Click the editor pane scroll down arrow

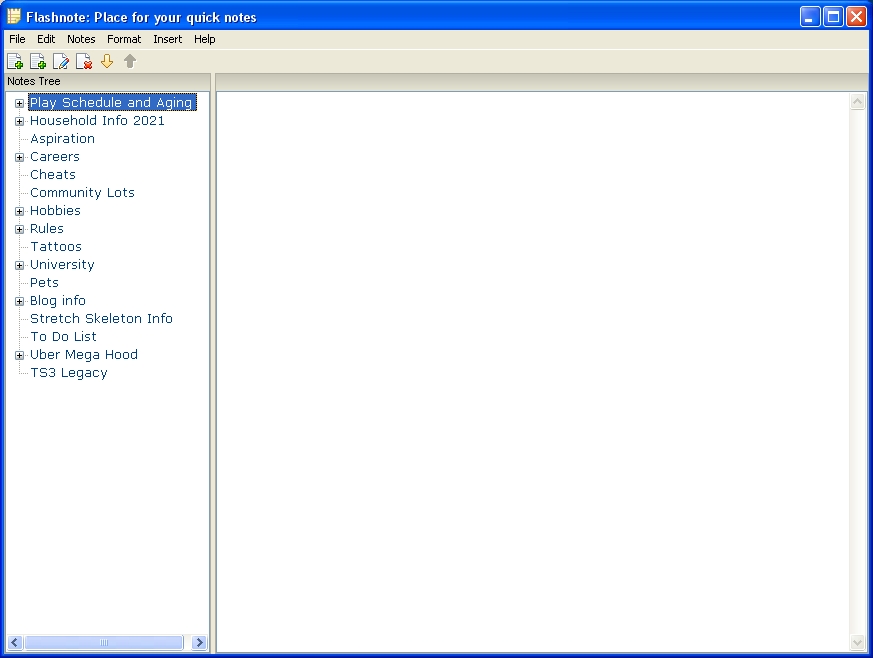[857, 643]
